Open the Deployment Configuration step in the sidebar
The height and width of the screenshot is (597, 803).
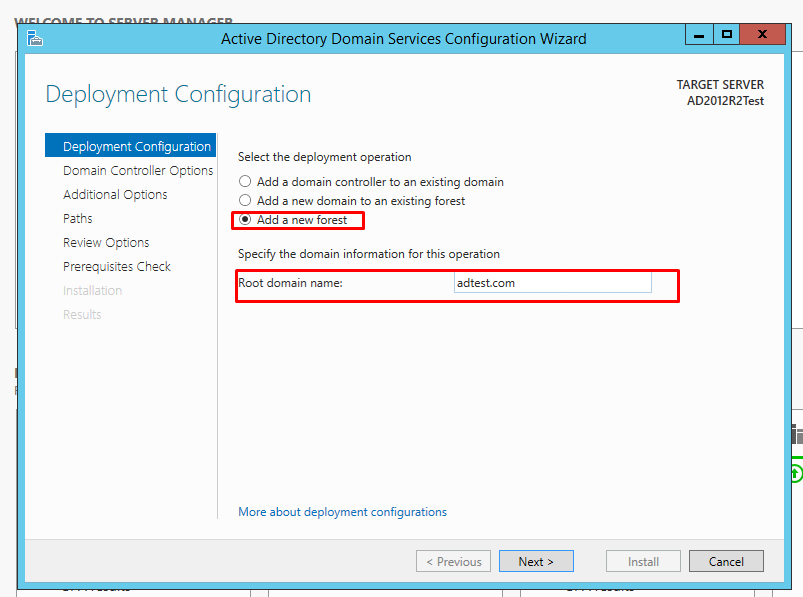click(x=131, y=146)
